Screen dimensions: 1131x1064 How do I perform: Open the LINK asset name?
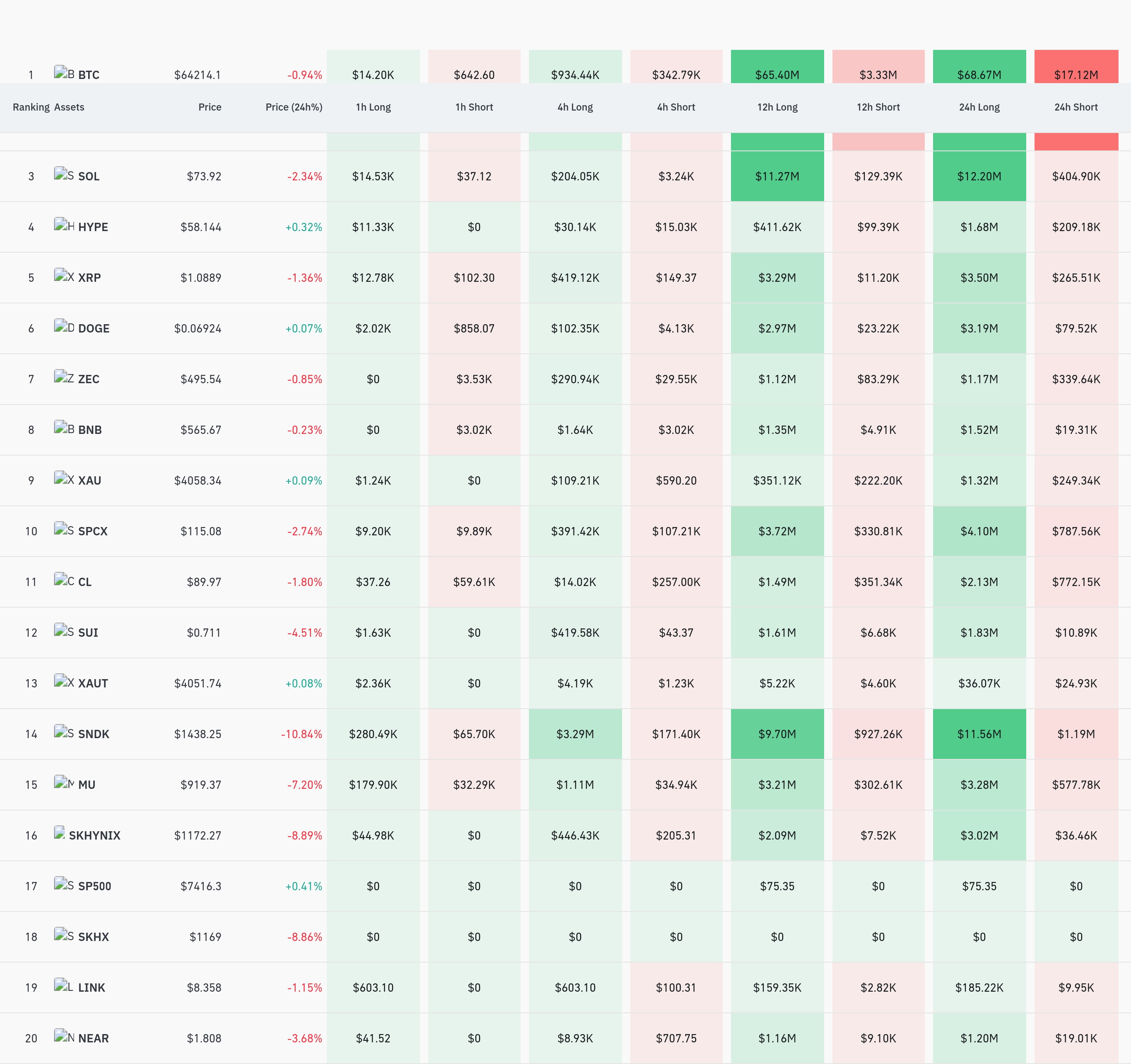click(x=91, y=988)
